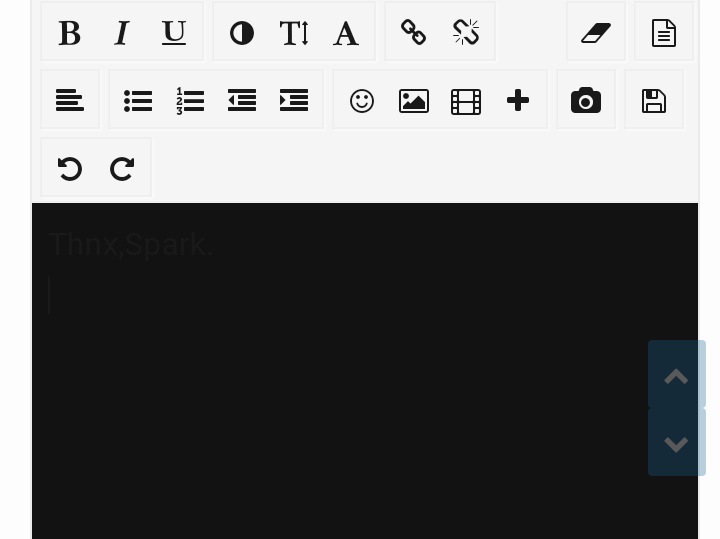Screen dimensions: 720x539
Task: Insert a bulleted list
Action: (138, 101)
